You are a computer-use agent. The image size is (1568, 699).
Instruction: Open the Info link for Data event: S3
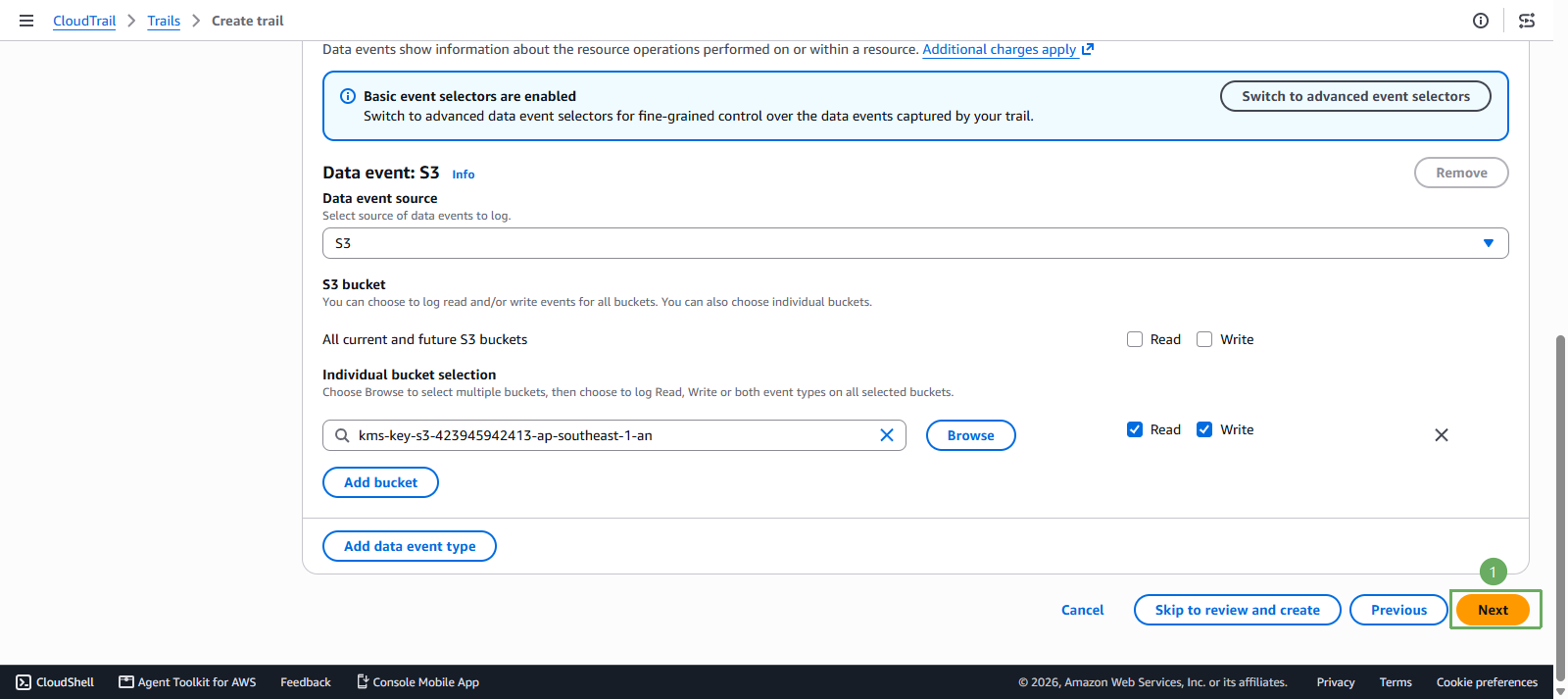coord(464,175)
